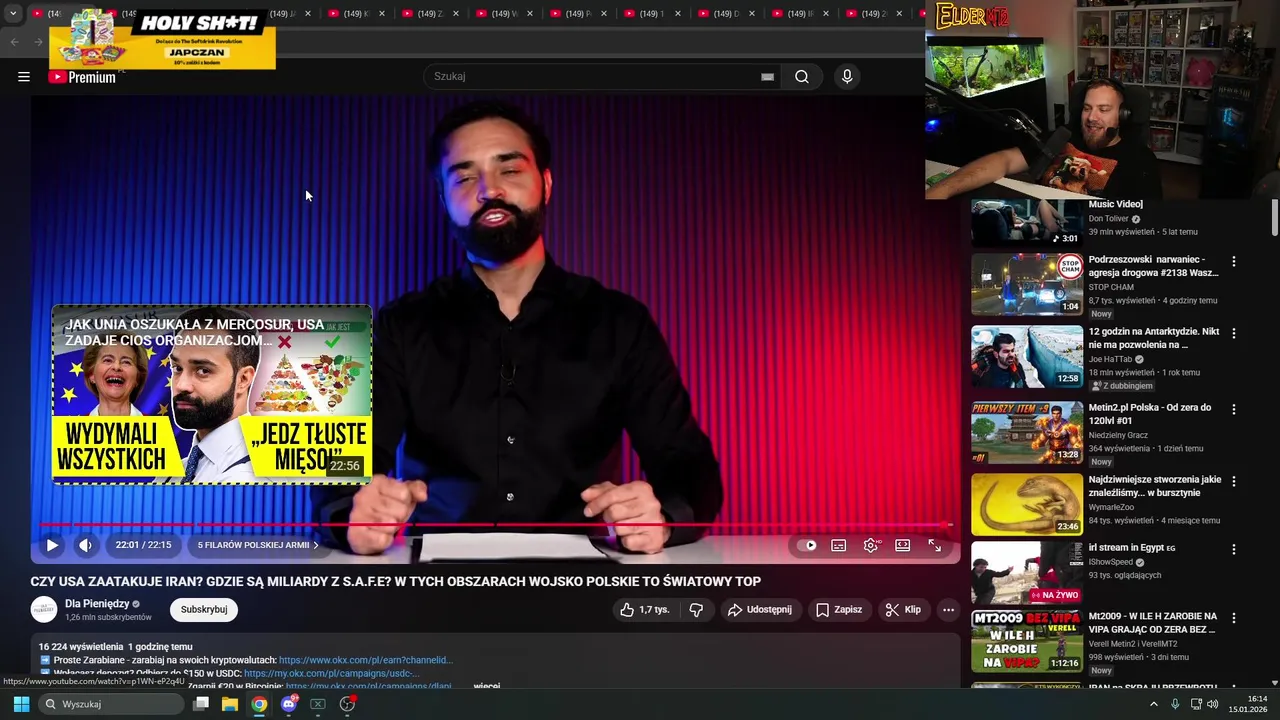Open '12 godzin na Antarktydzie' video thumbnail
Image resolution: width=1280 pixels, height=720 pixels.
pos(1027,357)
